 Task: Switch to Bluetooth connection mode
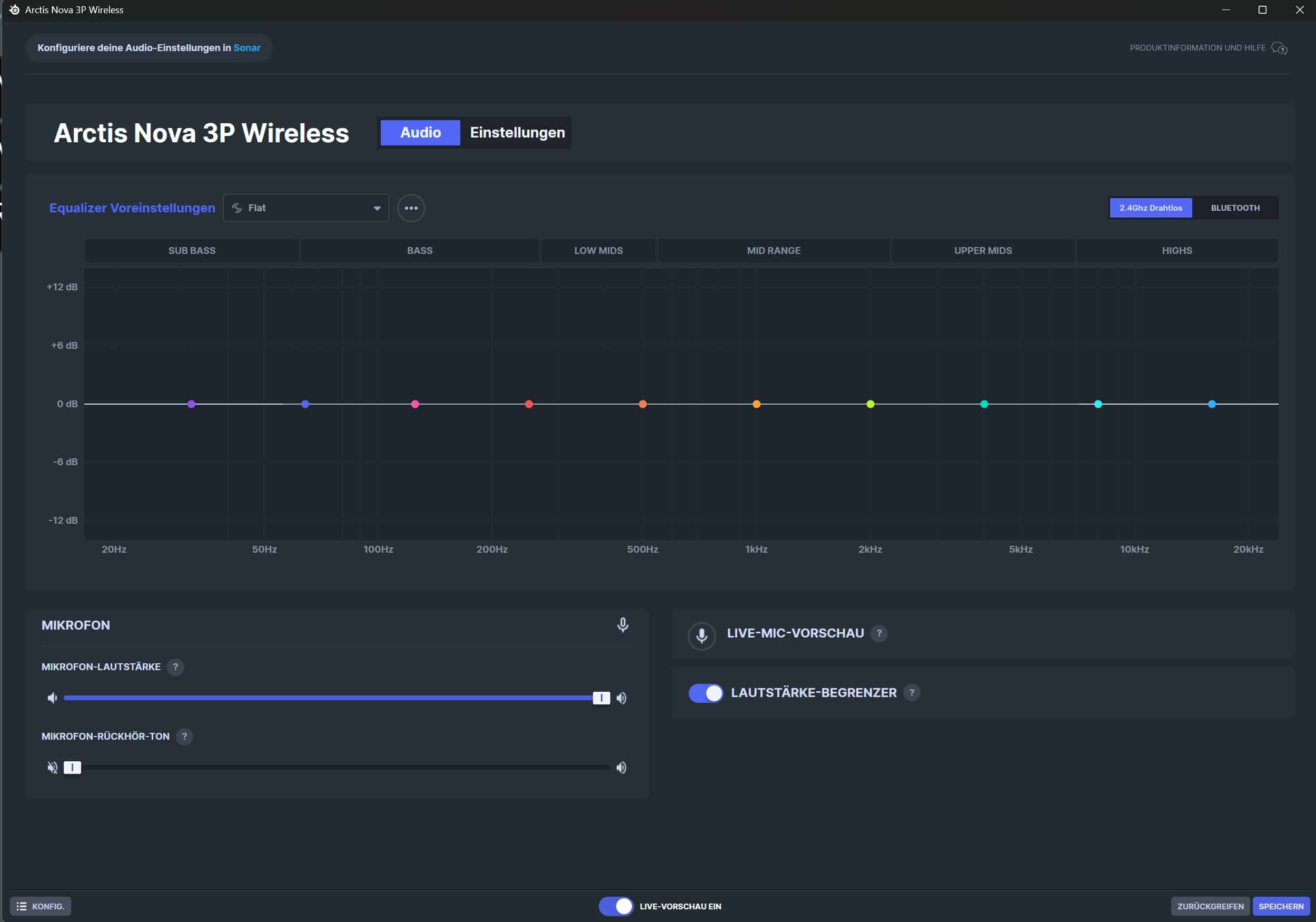(1234, 208)
